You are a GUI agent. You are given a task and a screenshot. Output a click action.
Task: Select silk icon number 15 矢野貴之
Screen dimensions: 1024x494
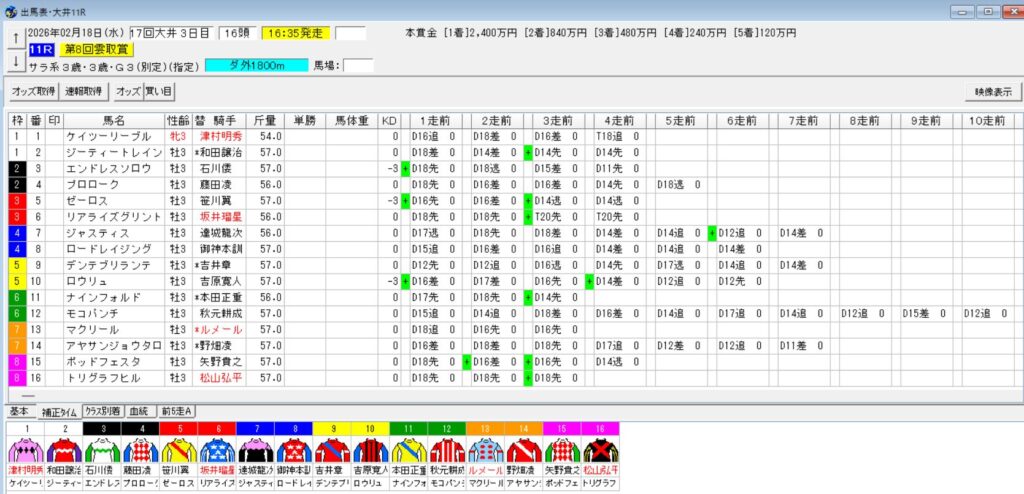click(562, 450)
